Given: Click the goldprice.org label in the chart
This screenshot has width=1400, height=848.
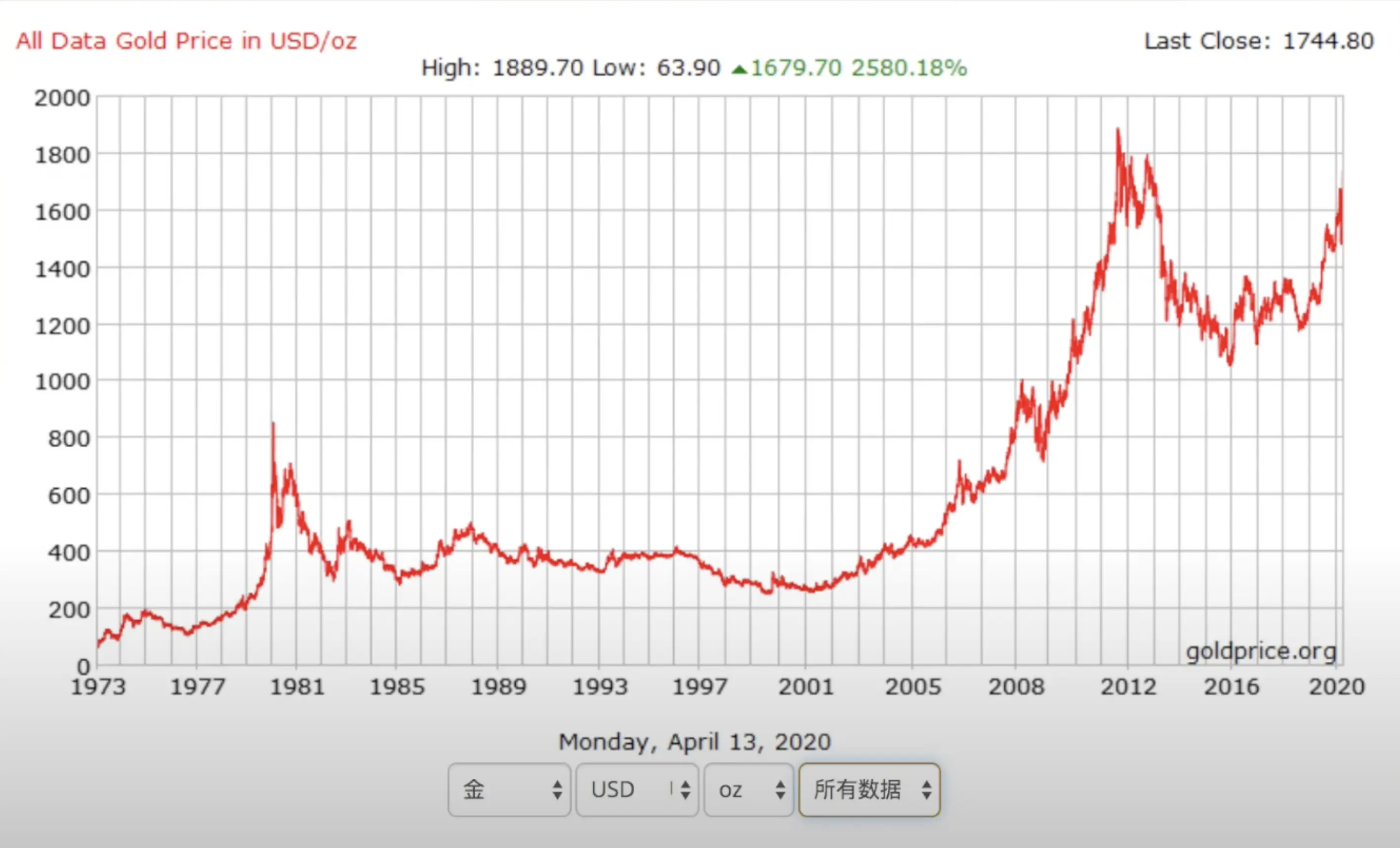Looking at the screenshot, I should (x=1261, y=651).
